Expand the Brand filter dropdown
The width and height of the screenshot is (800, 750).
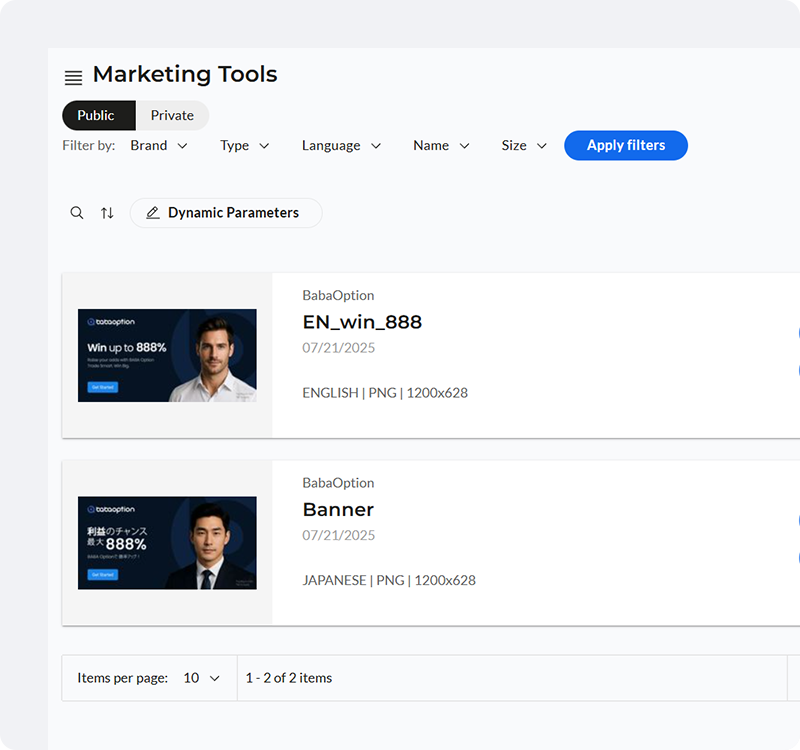pos(159,145)
